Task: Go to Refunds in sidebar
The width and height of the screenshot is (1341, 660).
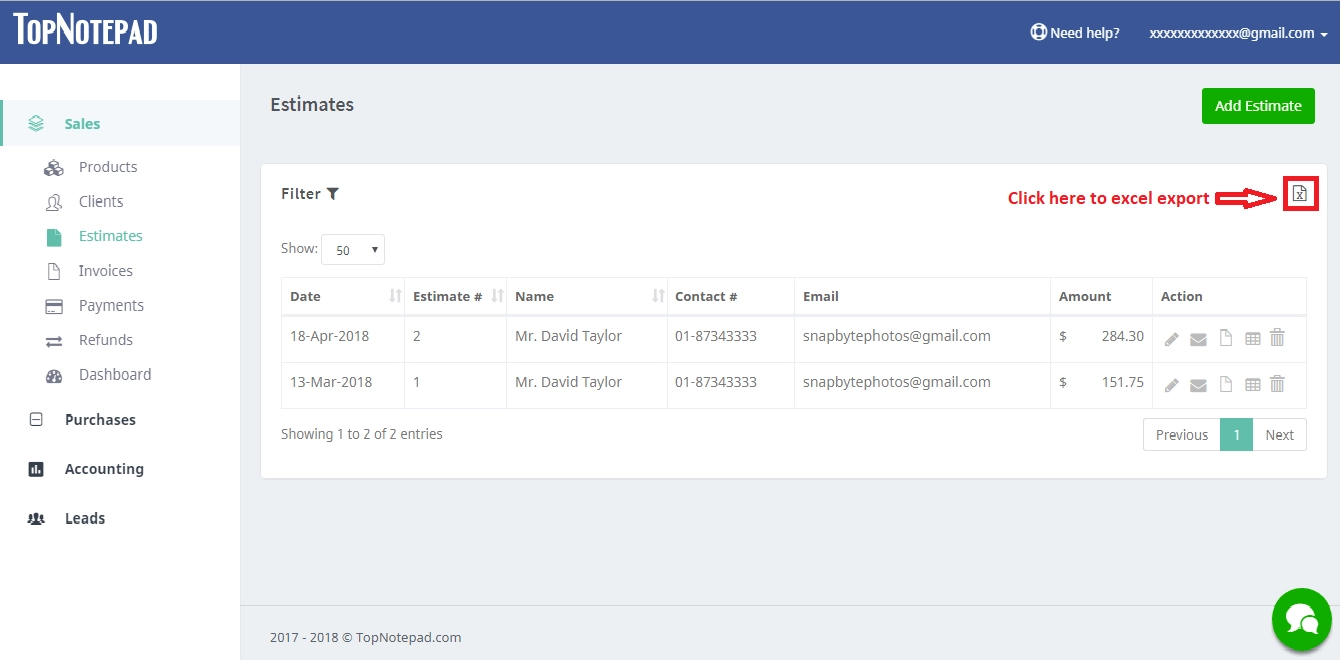Action: click(x=106, y=340)
